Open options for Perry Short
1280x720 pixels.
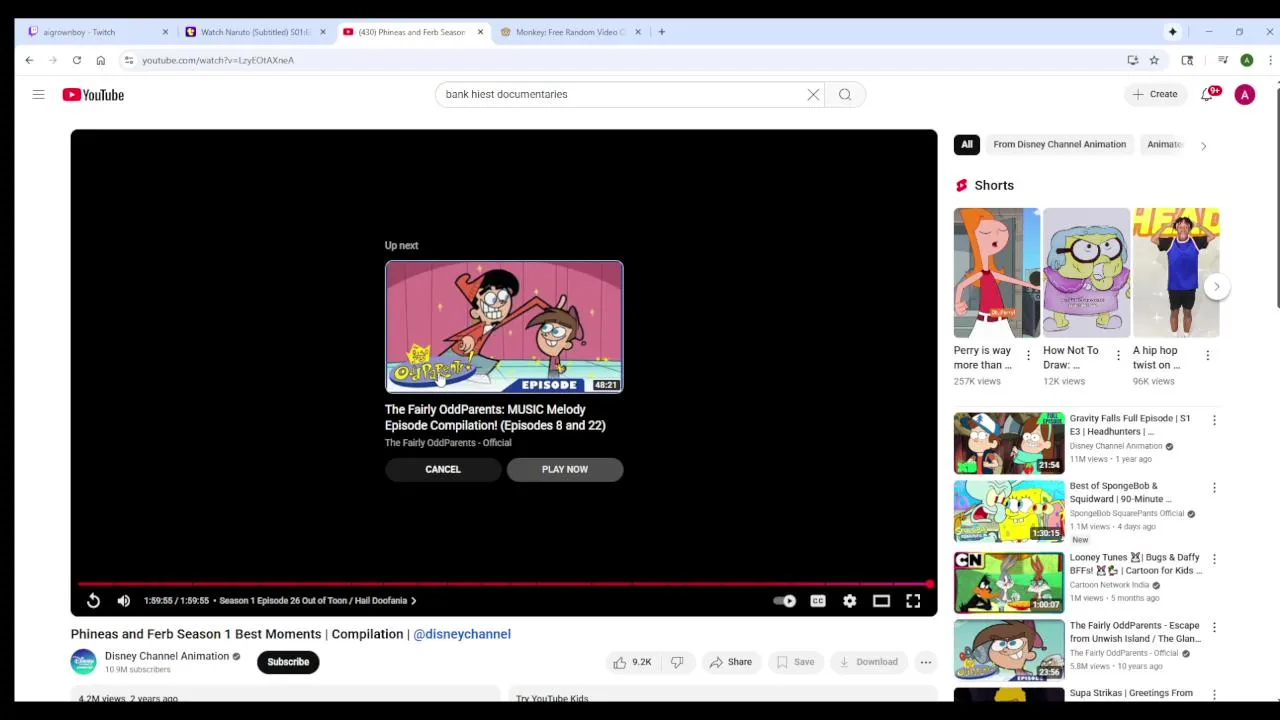[x=1028, y=356]
